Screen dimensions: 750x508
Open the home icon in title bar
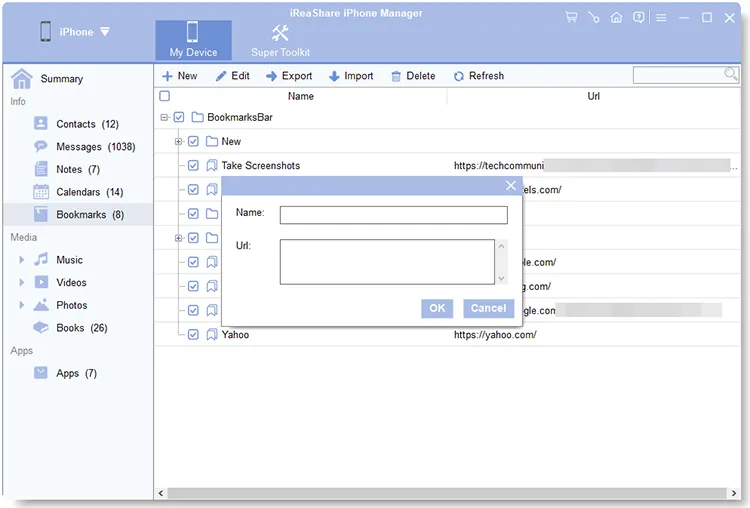click(x=617, y=18)
